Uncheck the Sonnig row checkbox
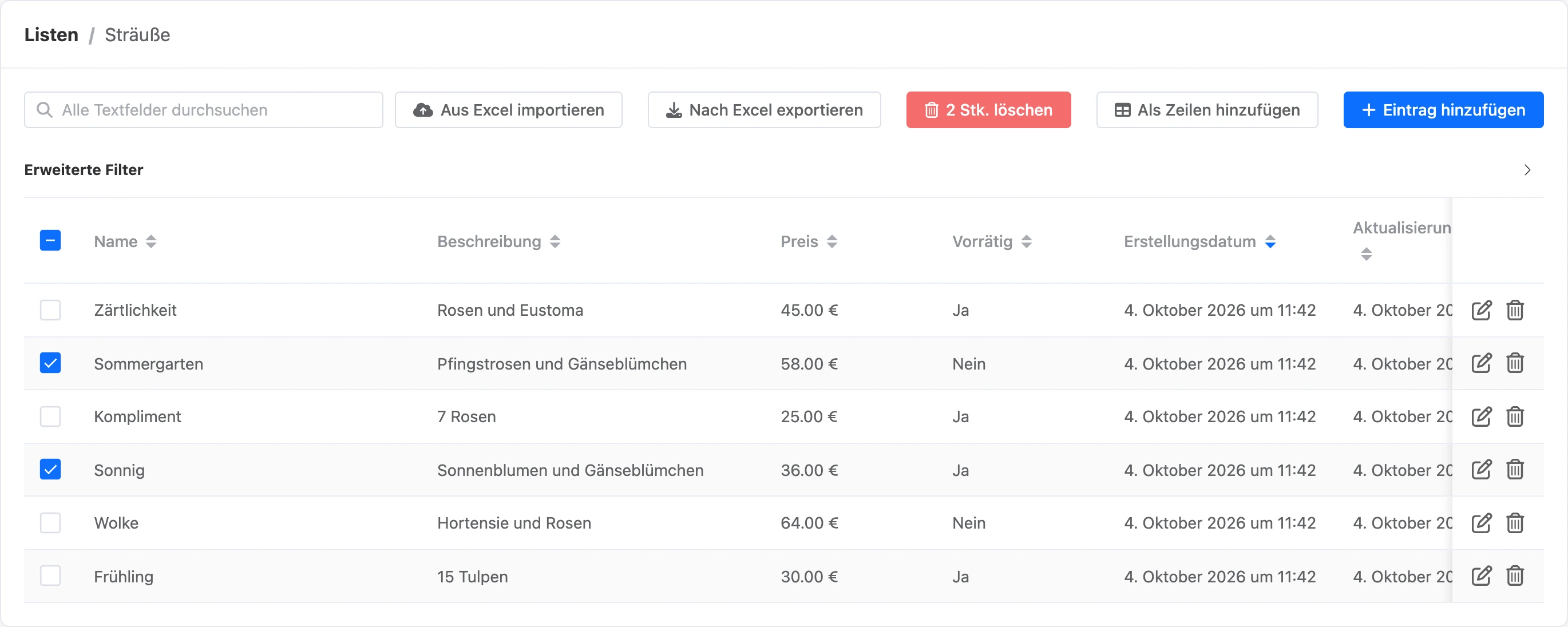 (x=50, y=469)
